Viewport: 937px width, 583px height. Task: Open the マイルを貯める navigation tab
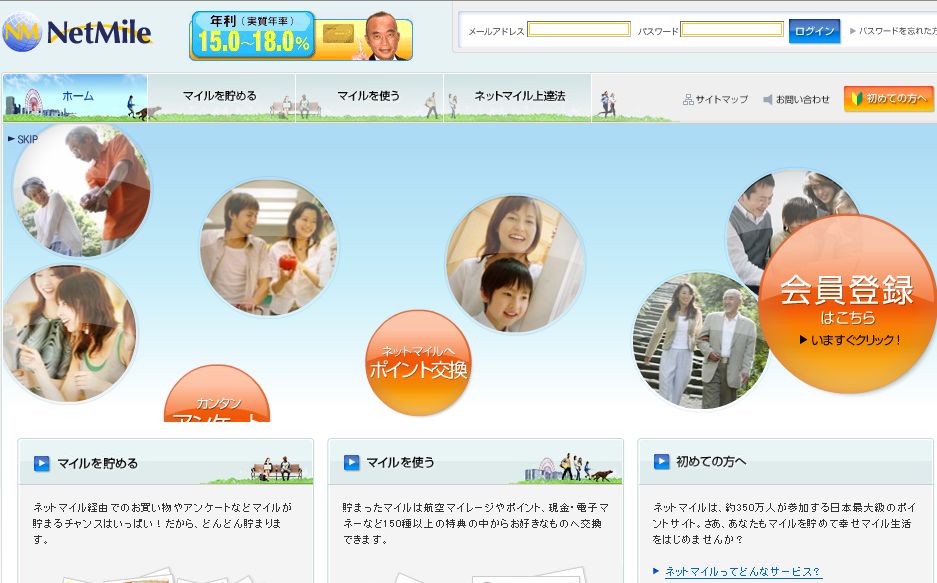(221, 98)
